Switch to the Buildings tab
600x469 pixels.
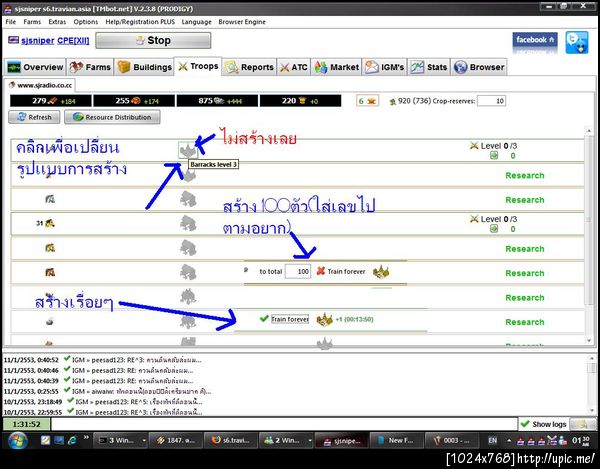tap(144, 67)
